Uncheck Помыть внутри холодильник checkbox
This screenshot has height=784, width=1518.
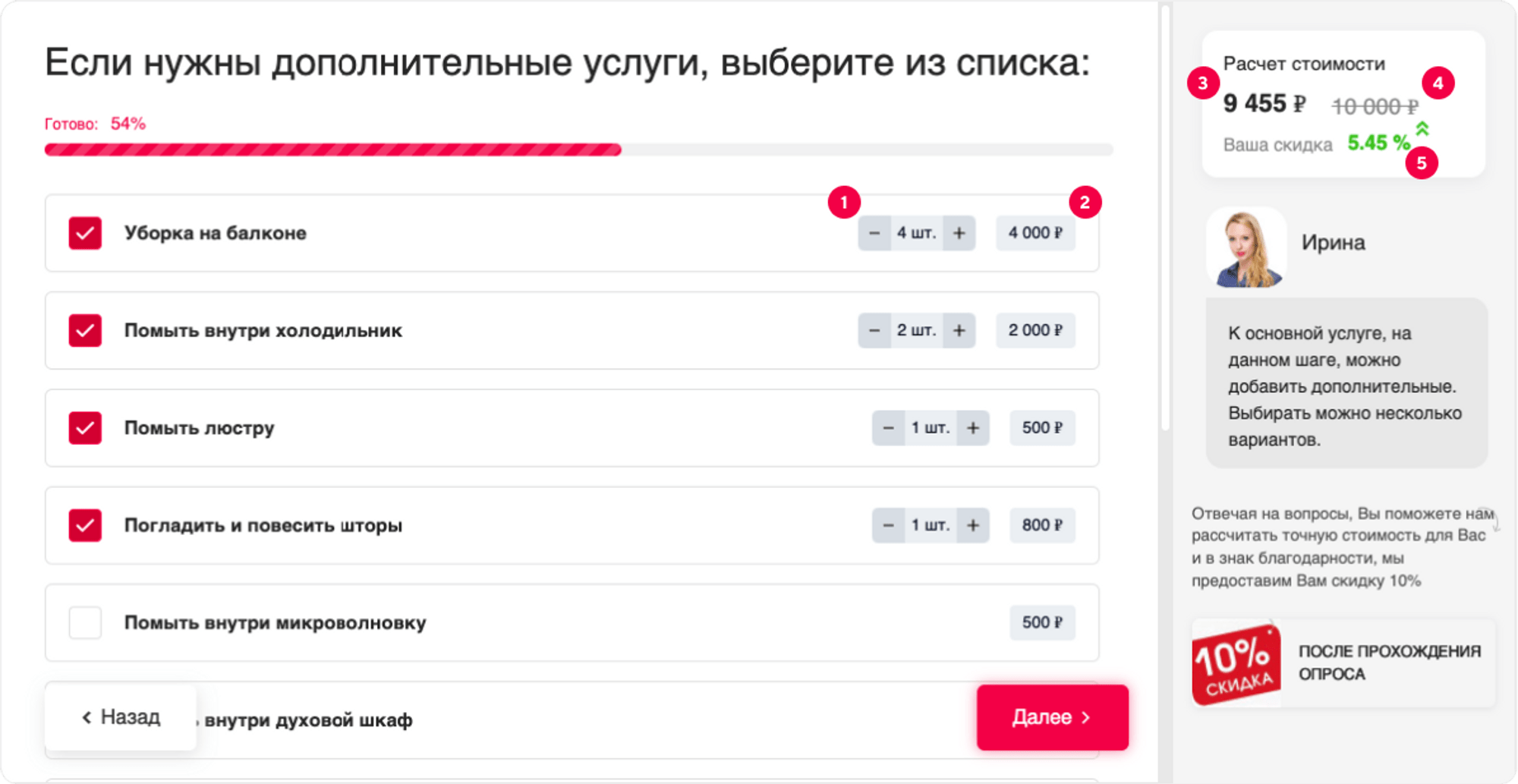85,331
